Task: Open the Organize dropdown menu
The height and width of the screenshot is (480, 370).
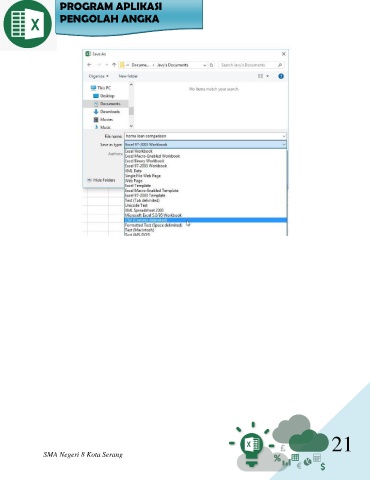Action: (99, 76)
